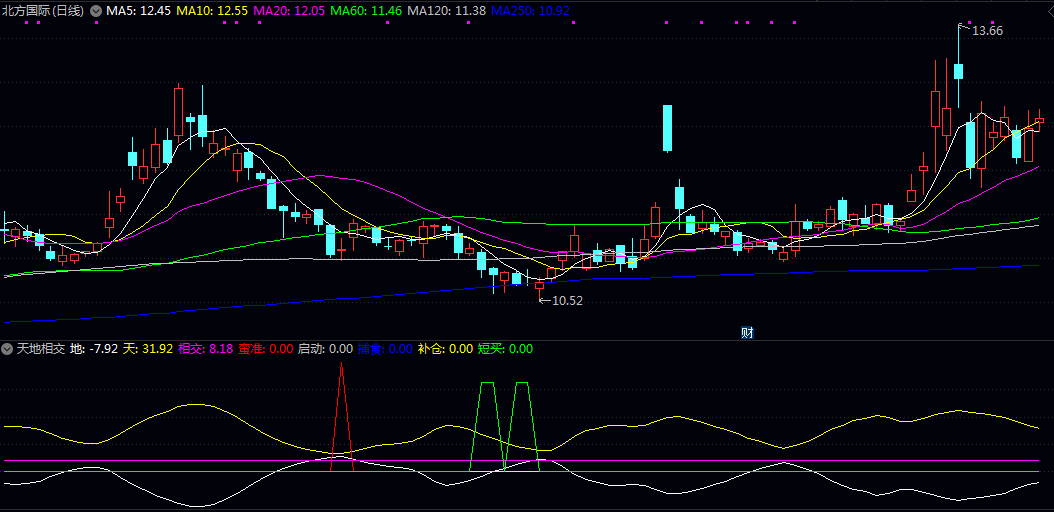Click the red 蛮准 signal label
The height and width of the screenshot is (512, 1054).
(265, 349)
